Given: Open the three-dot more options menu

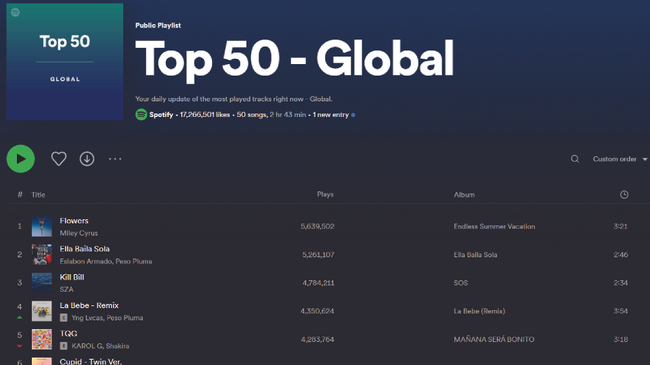Looking at the screenshot, I should 115,158.
